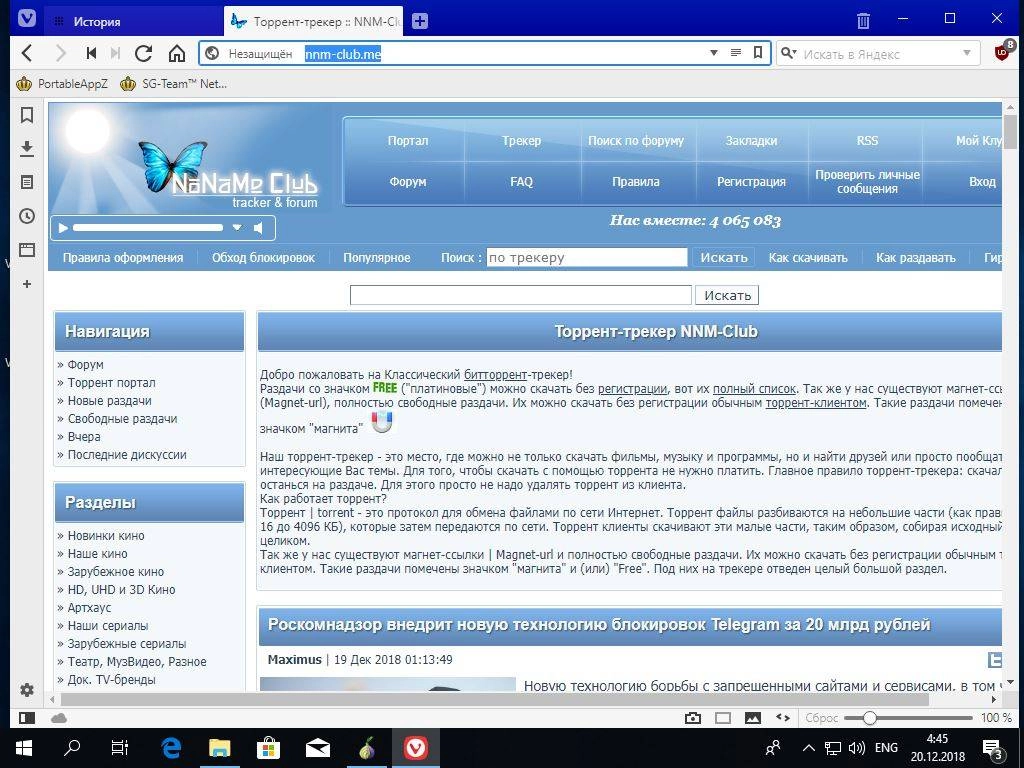Open page actions code icon
The image size is (1024, 768).
tap(782, 717)
